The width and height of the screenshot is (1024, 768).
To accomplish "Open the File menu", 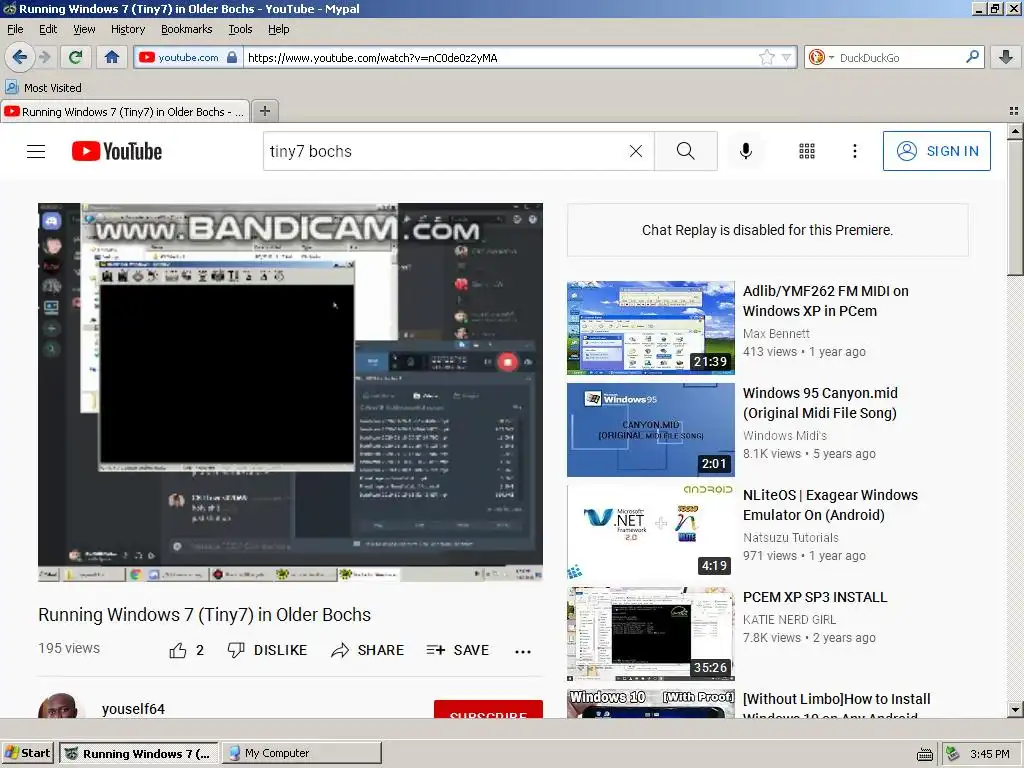I will 15,29.
